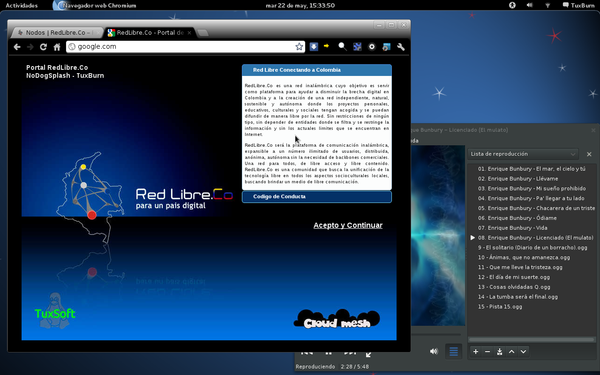Open the network icon in the top panel
600x375 pixels.
click(548, 5)
